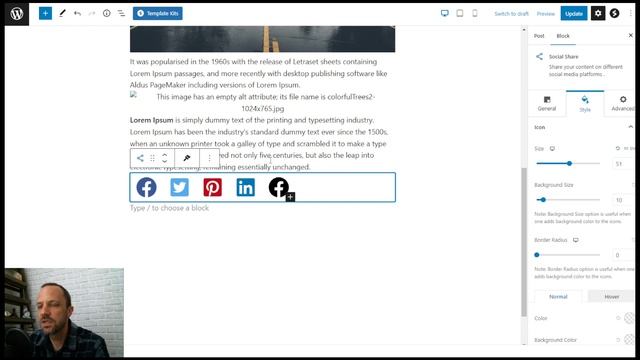Open the Background Color swatch
640x360 pixels.
pyautogui.click(x=629, y=339)
